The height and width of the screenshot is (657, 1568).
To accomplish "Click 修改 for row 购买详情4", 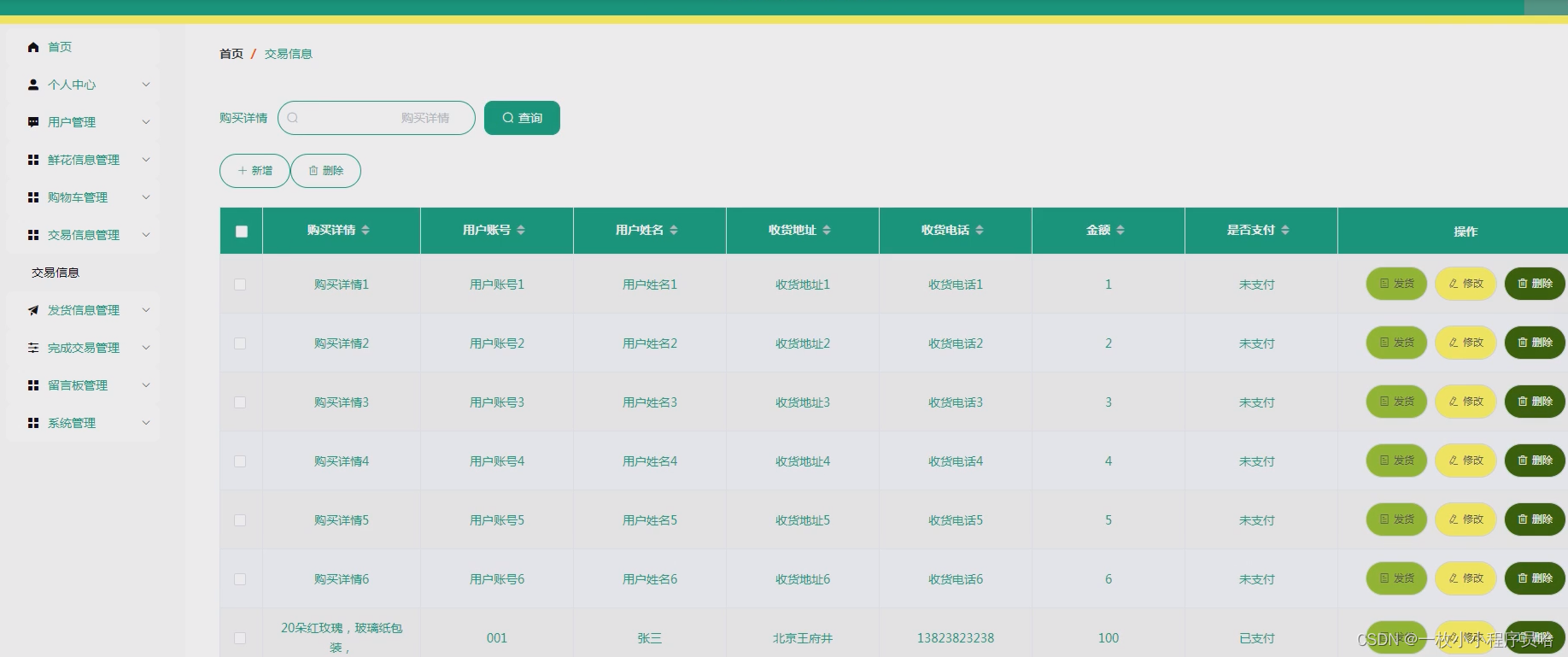I will (x=1466, y=460).
